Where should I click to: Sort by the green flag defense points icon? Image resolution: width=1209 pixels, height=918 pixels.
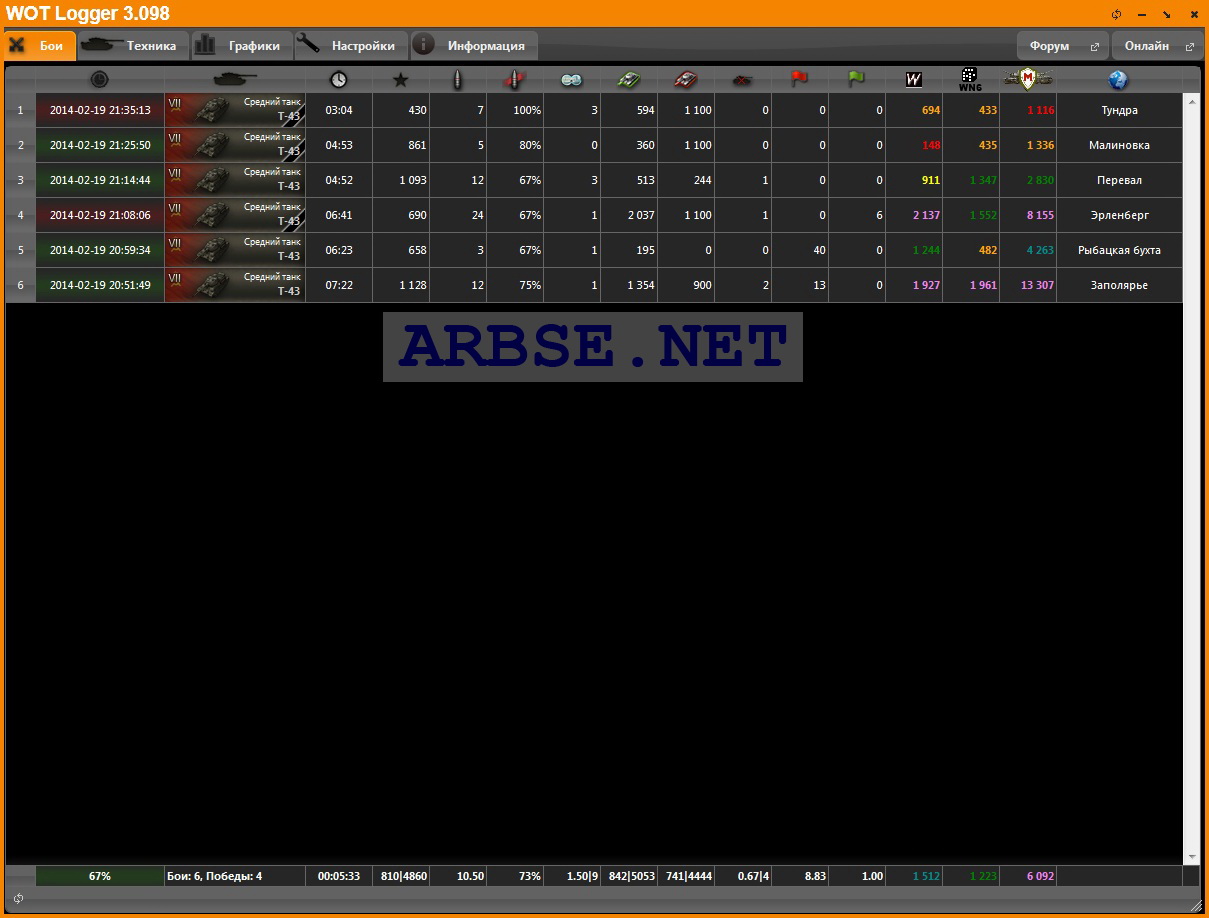click(x=856, y=80)
